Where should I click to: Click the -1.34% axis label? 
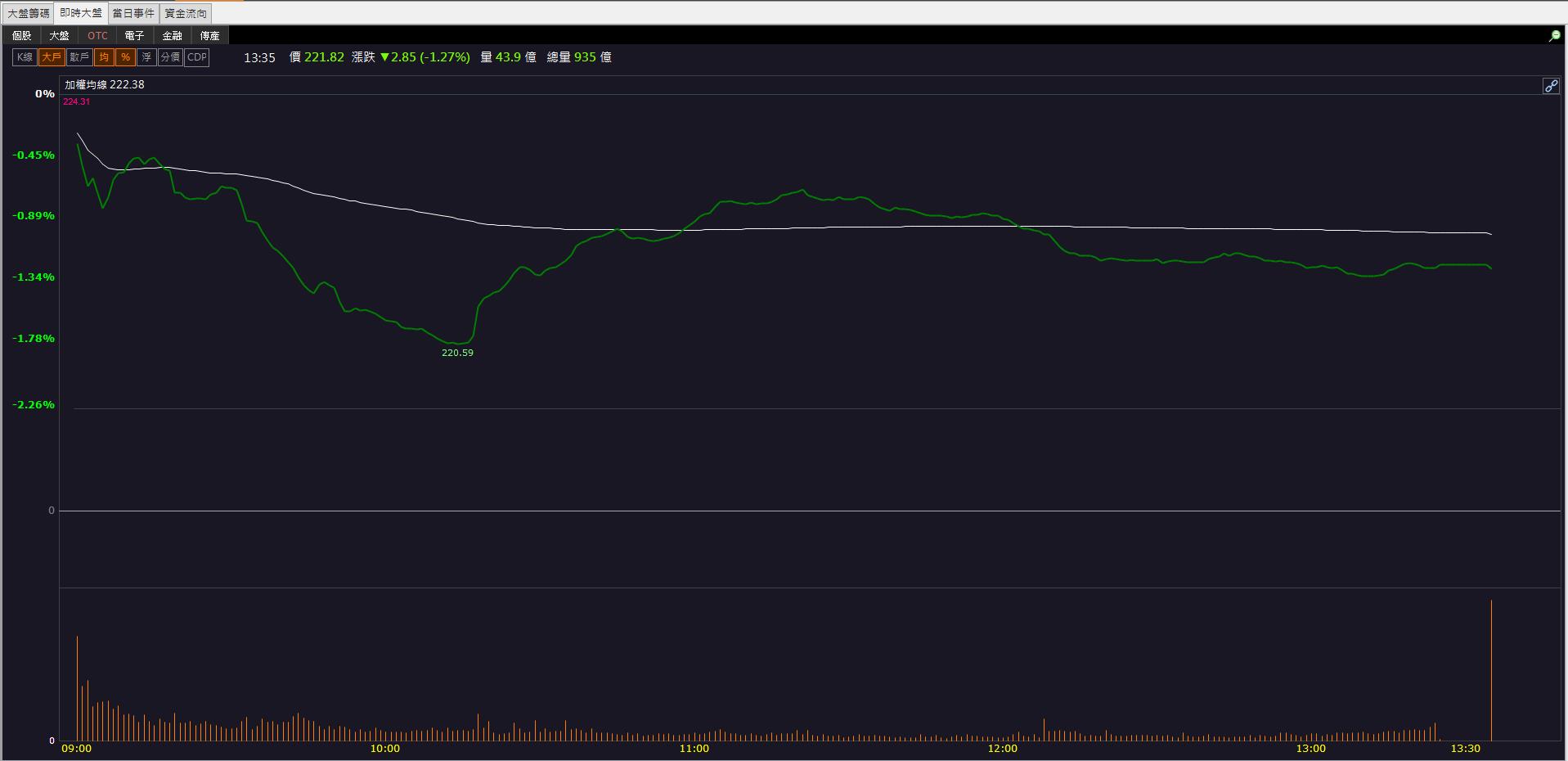(x=34, y=277)
